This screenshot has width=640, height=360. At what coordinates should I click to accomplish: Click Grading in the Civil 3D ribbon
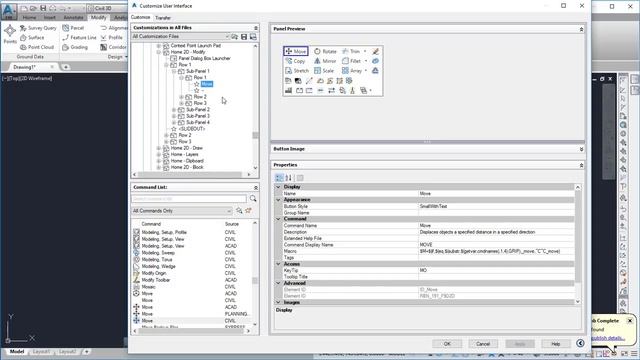[75, 47]
